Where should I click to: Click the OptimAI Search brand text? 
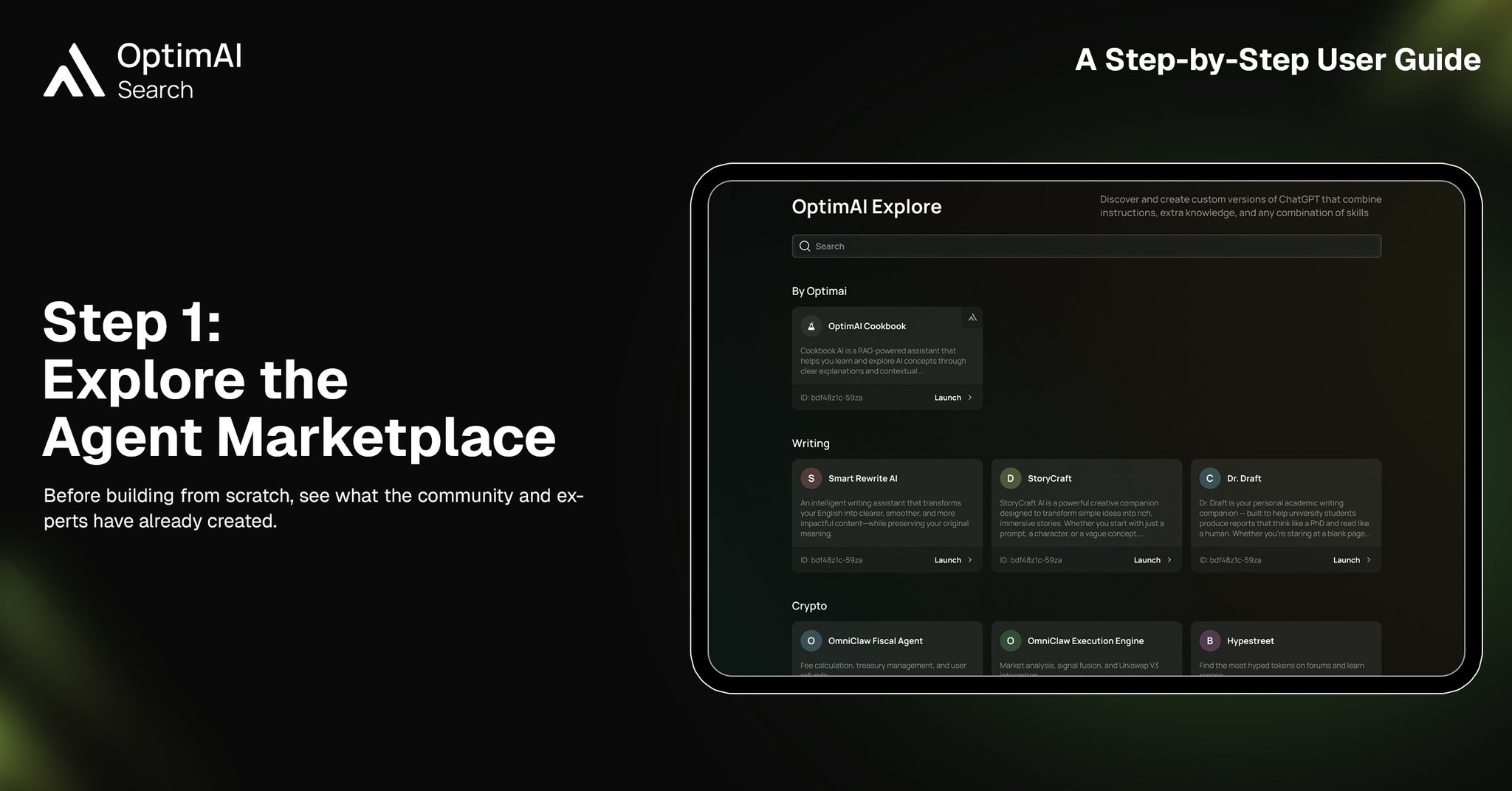[x=179, y=72]
